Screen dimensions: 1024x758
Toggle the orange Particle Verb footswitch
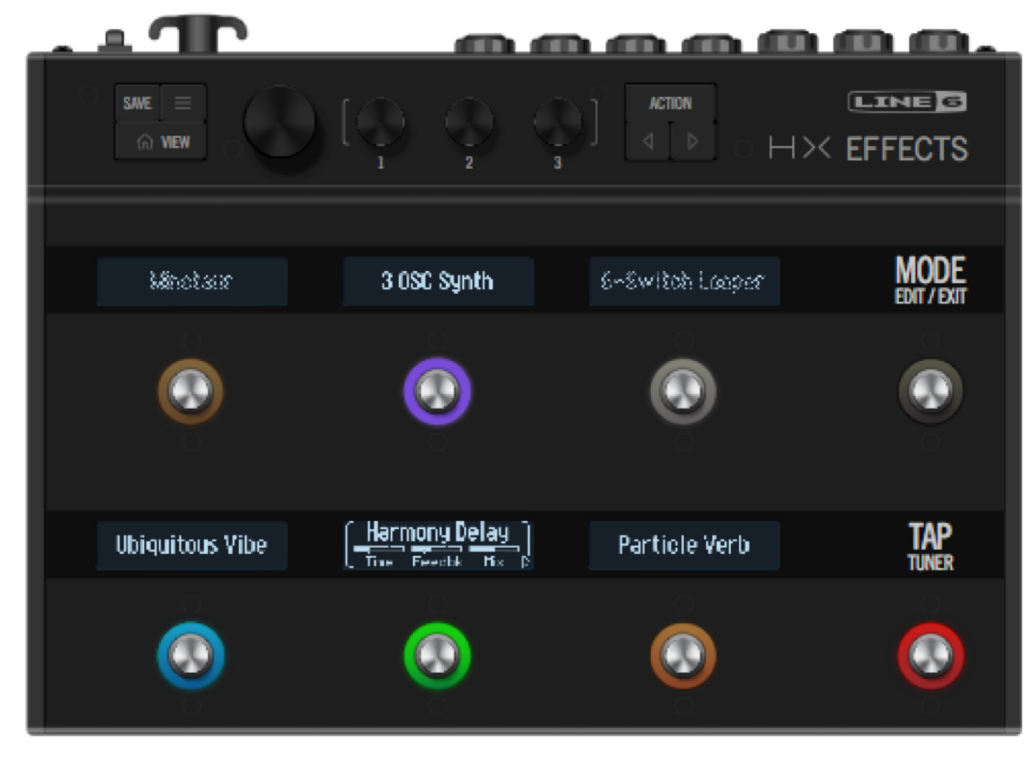click(x=683, y=655)
